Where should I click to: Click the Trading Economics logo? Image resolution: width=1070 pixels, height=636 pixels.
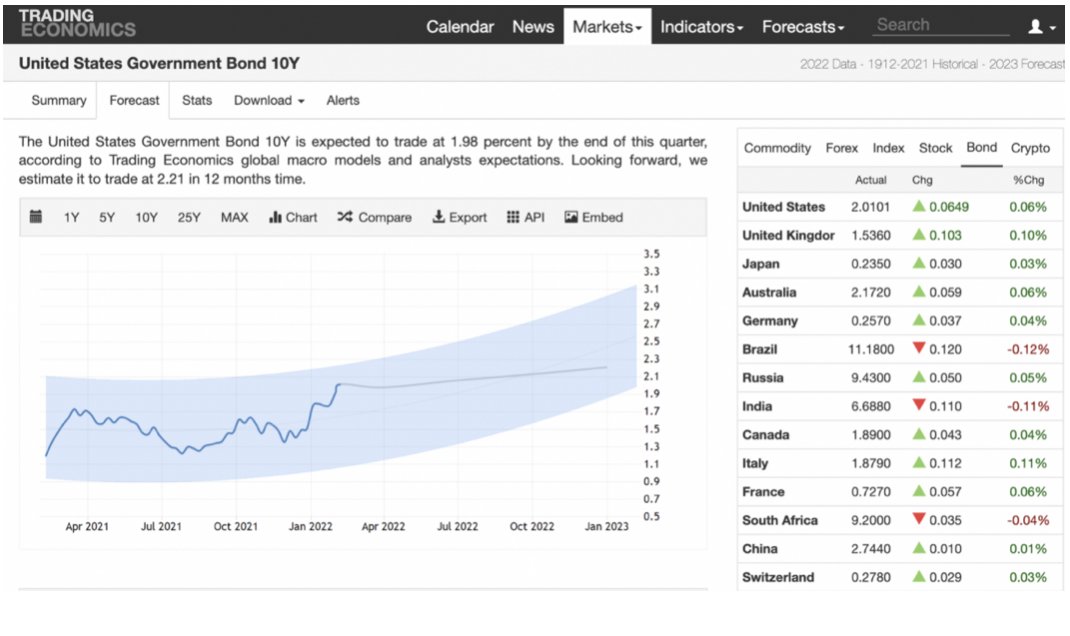pos(77,23)
